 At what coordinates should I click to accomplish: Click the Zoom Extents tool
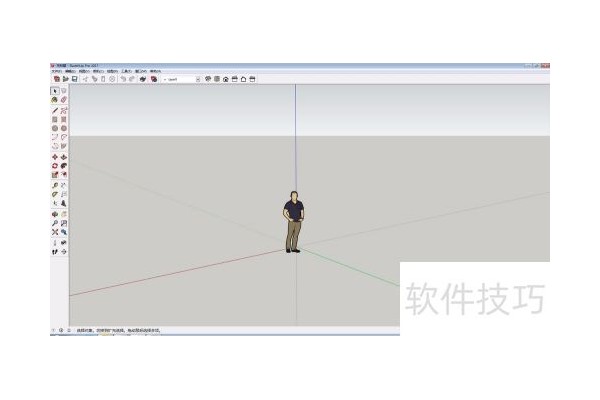click(x=55, y=232)
